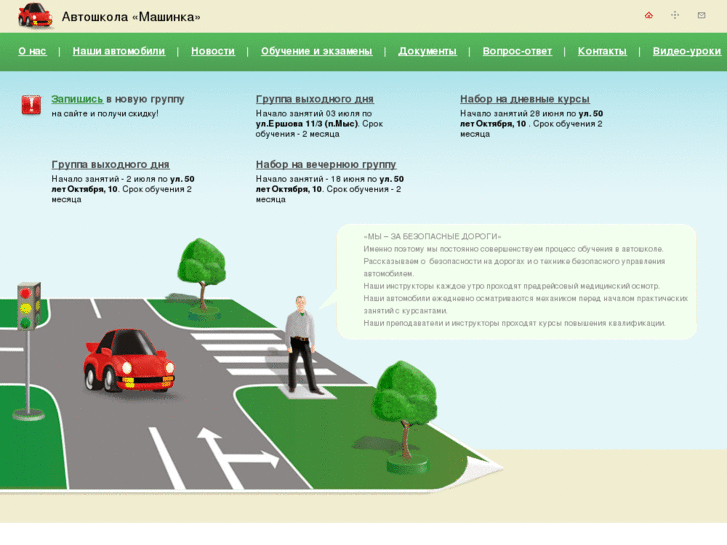The width and height of the screenshot is (727, 545).
Task: Click the red car on the road
Action: click(x=129, y=361)
